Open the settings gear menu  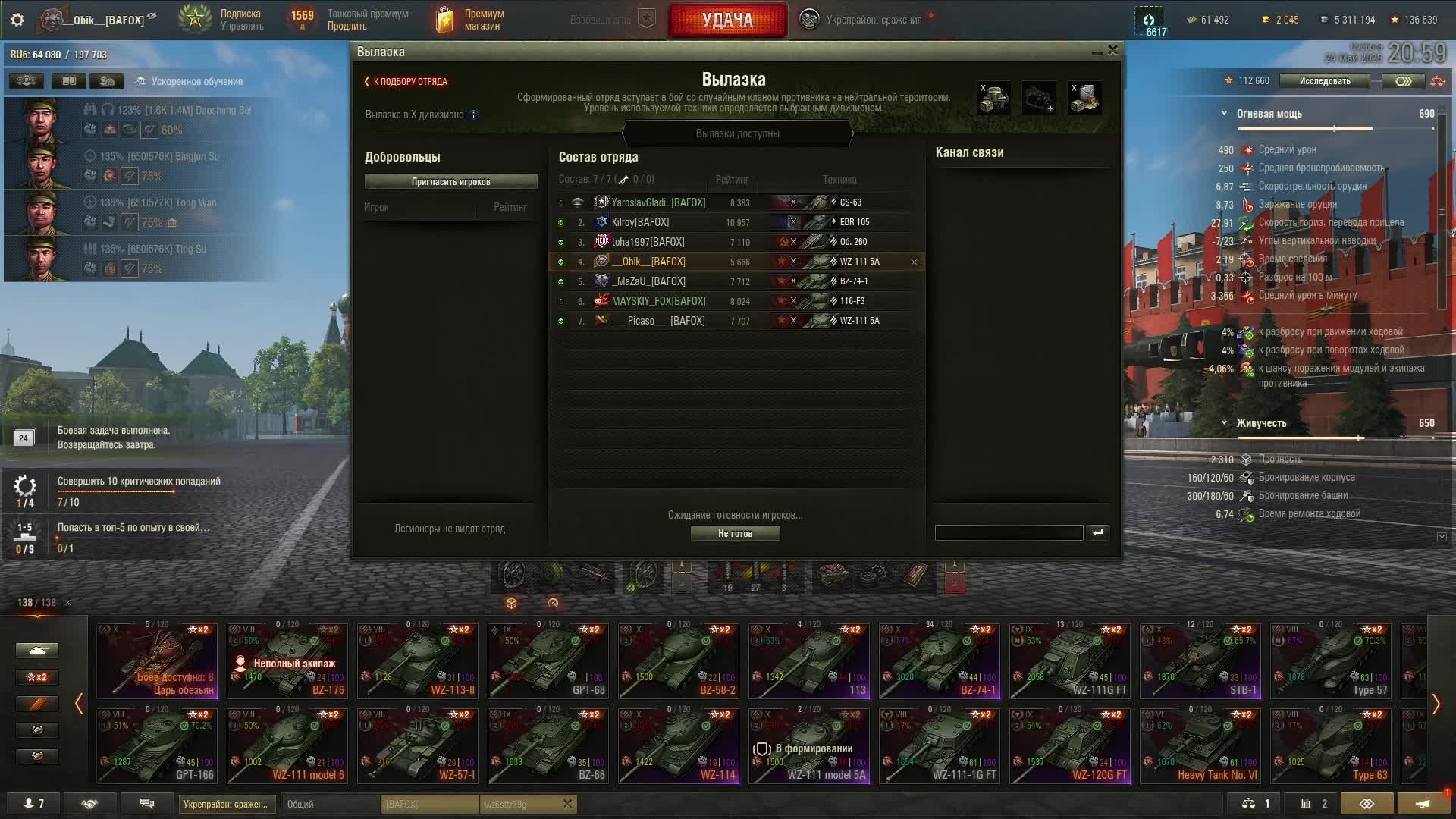(x=17, y=20)
